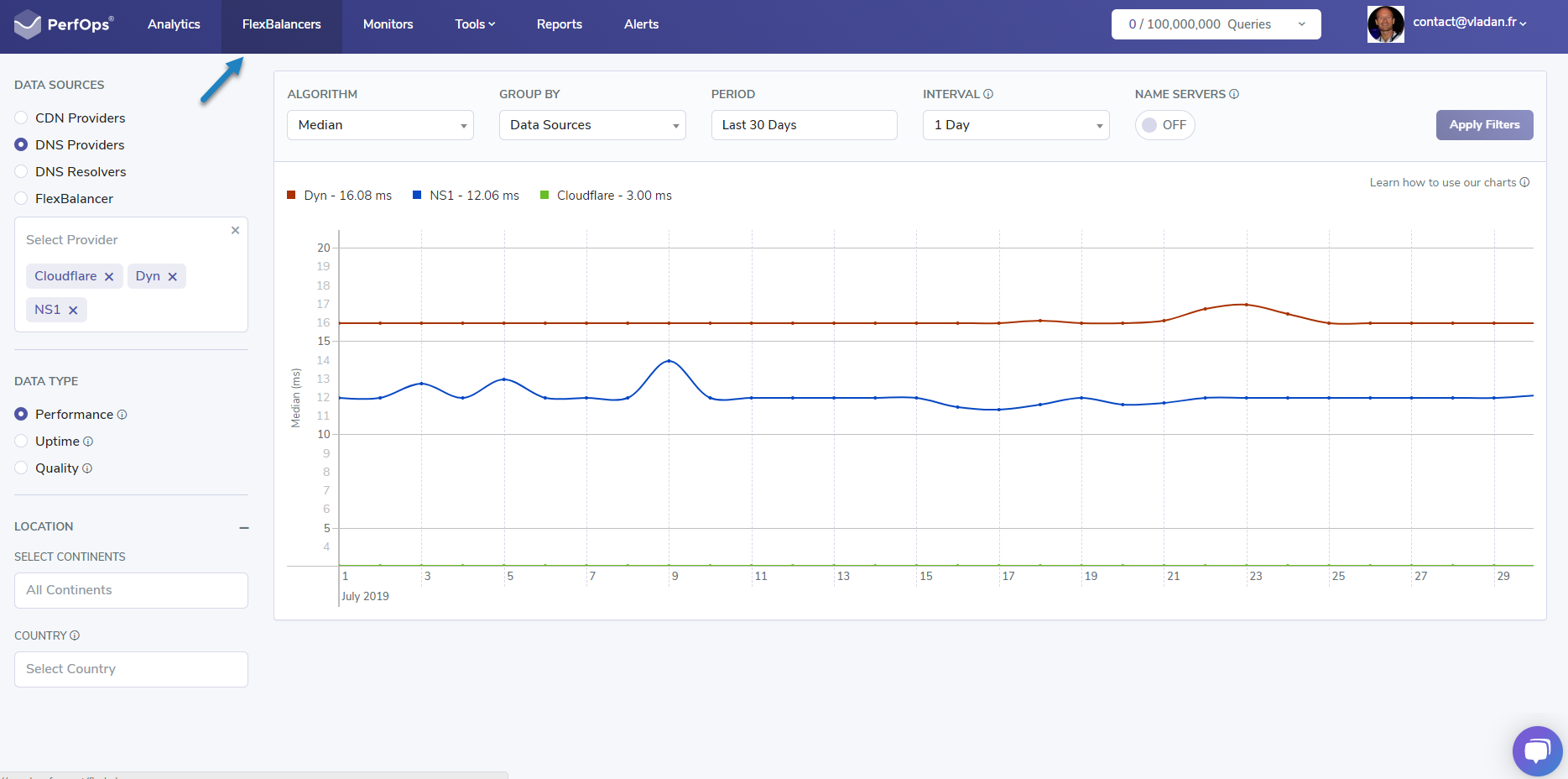Open the chat support bubble
The width and height of the screenshot is (1568, 779).
click(1537, 750)
